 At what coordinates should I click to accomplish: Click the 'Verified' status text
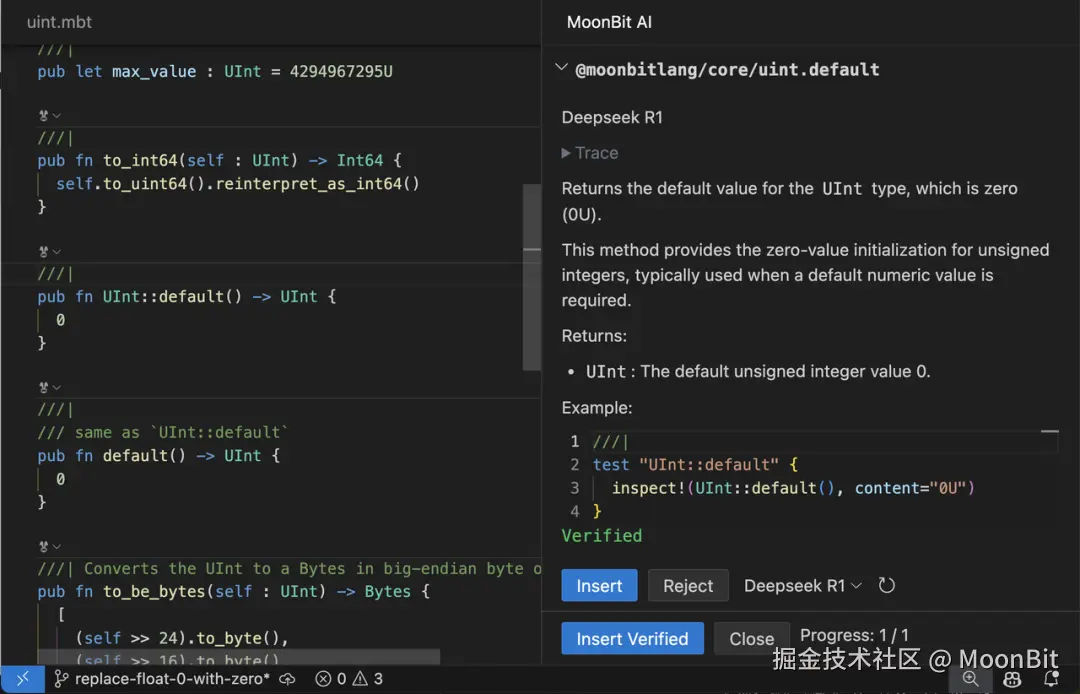tap(601, 536)
